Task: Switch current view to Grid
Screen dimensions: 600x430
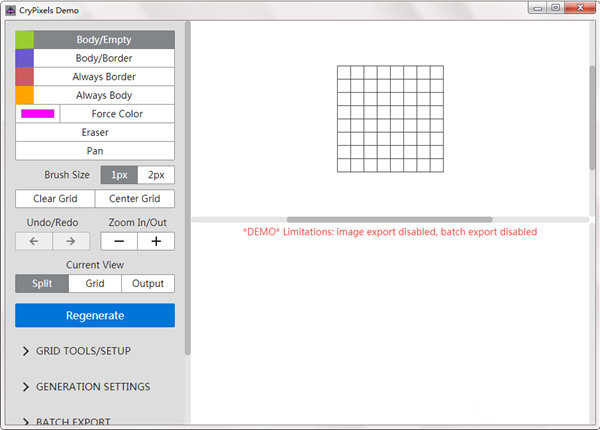Action: (95, 283)
